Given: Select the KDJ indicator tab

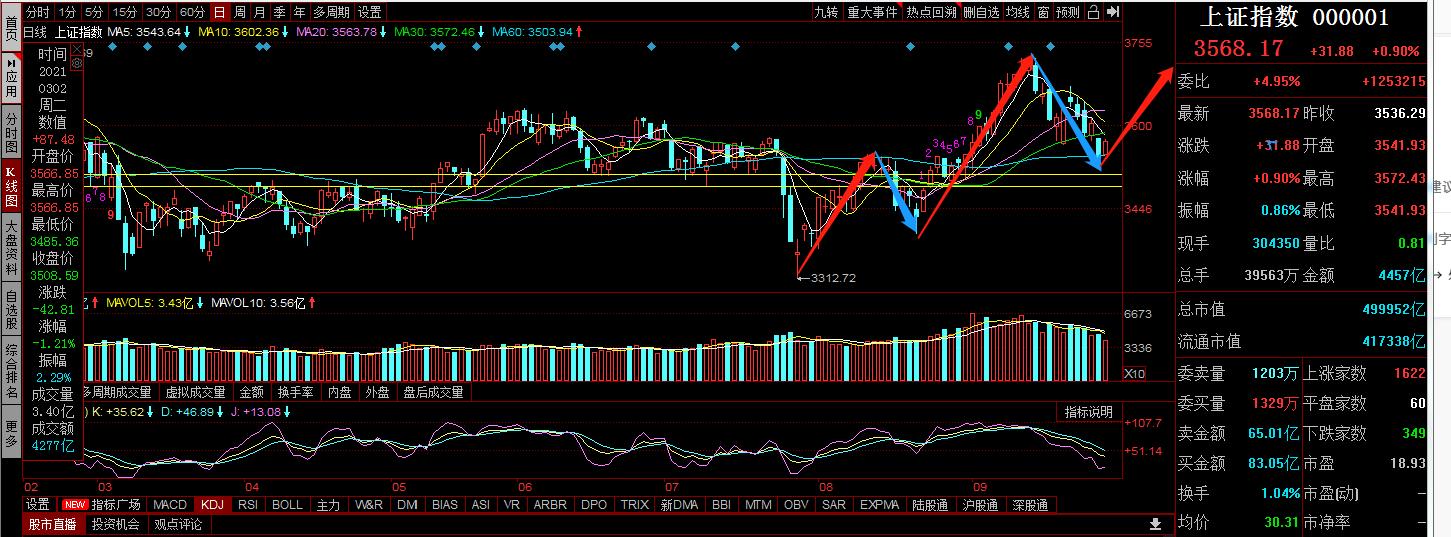Looking at the screenshot, I should pos(212,505).
